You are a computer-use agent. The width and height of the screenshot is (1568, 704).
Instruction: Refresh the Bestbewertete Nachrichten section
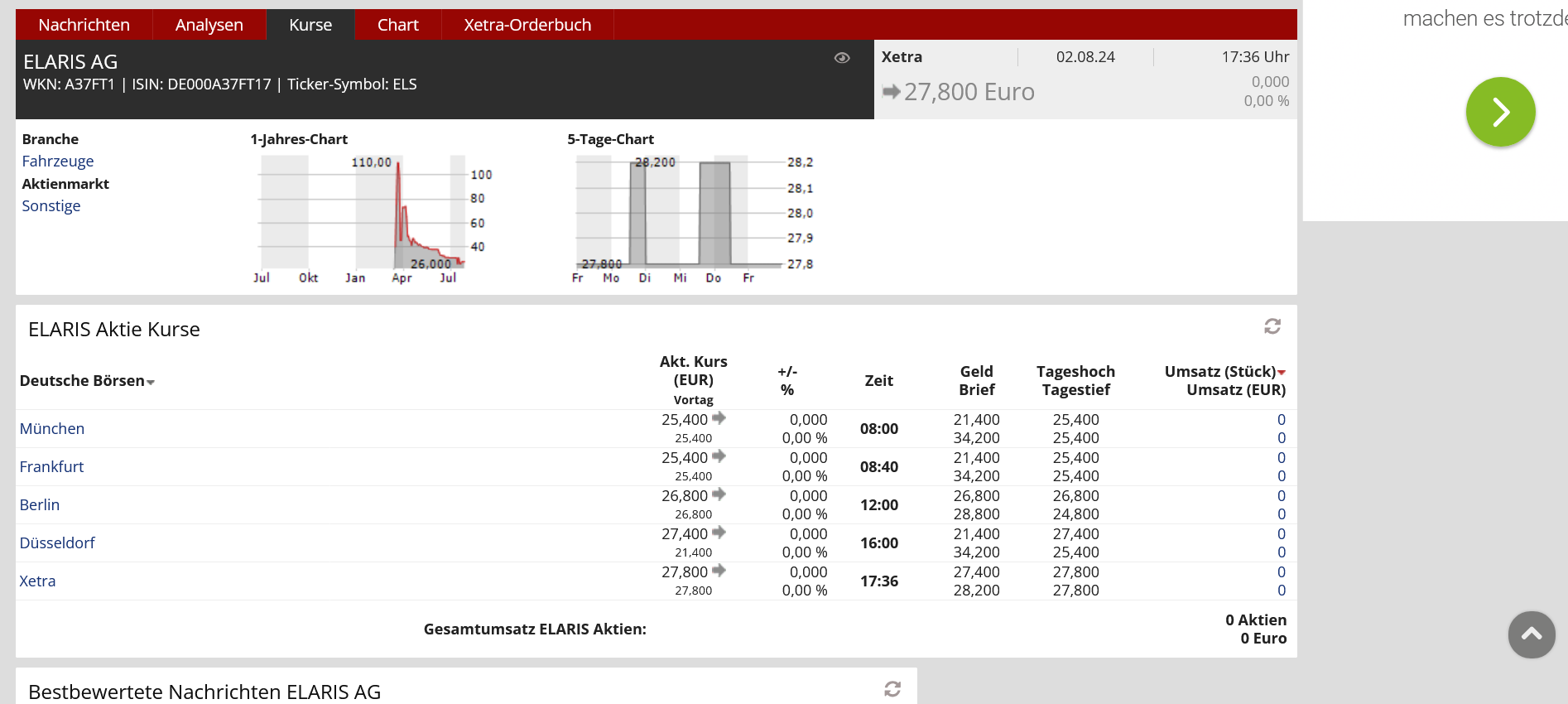tap(892, 689)
